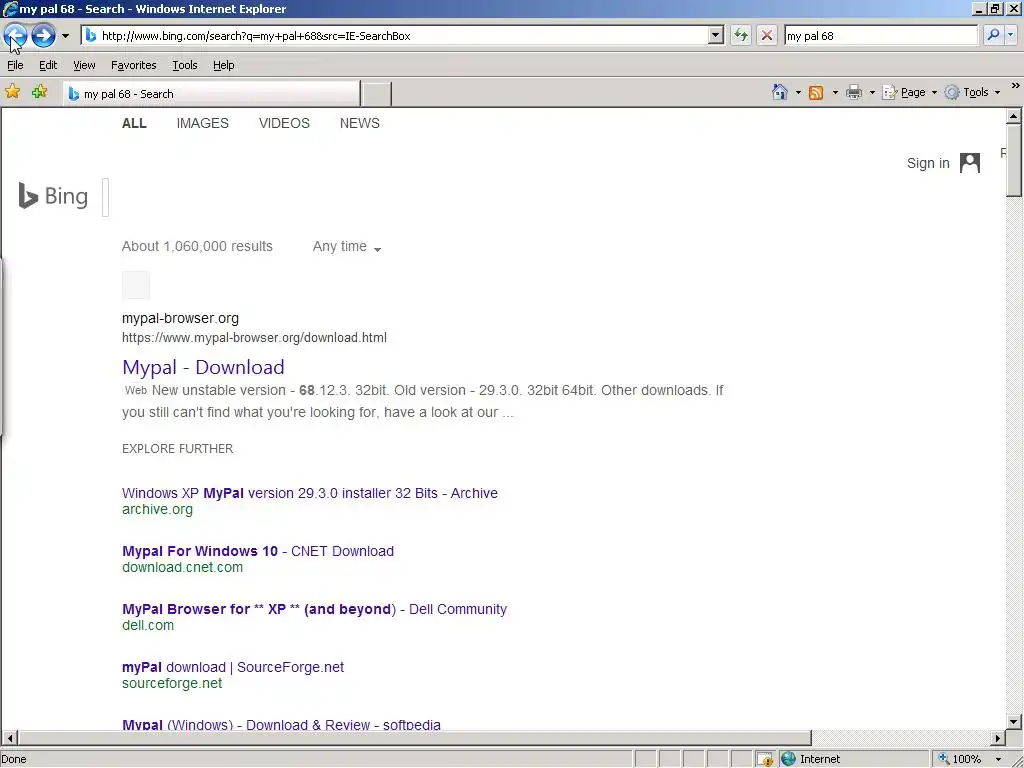Open recent pages dropdown next to Forward
Image resolution: width=1024 pixels, height=768 pixels.
pos(65,36)
